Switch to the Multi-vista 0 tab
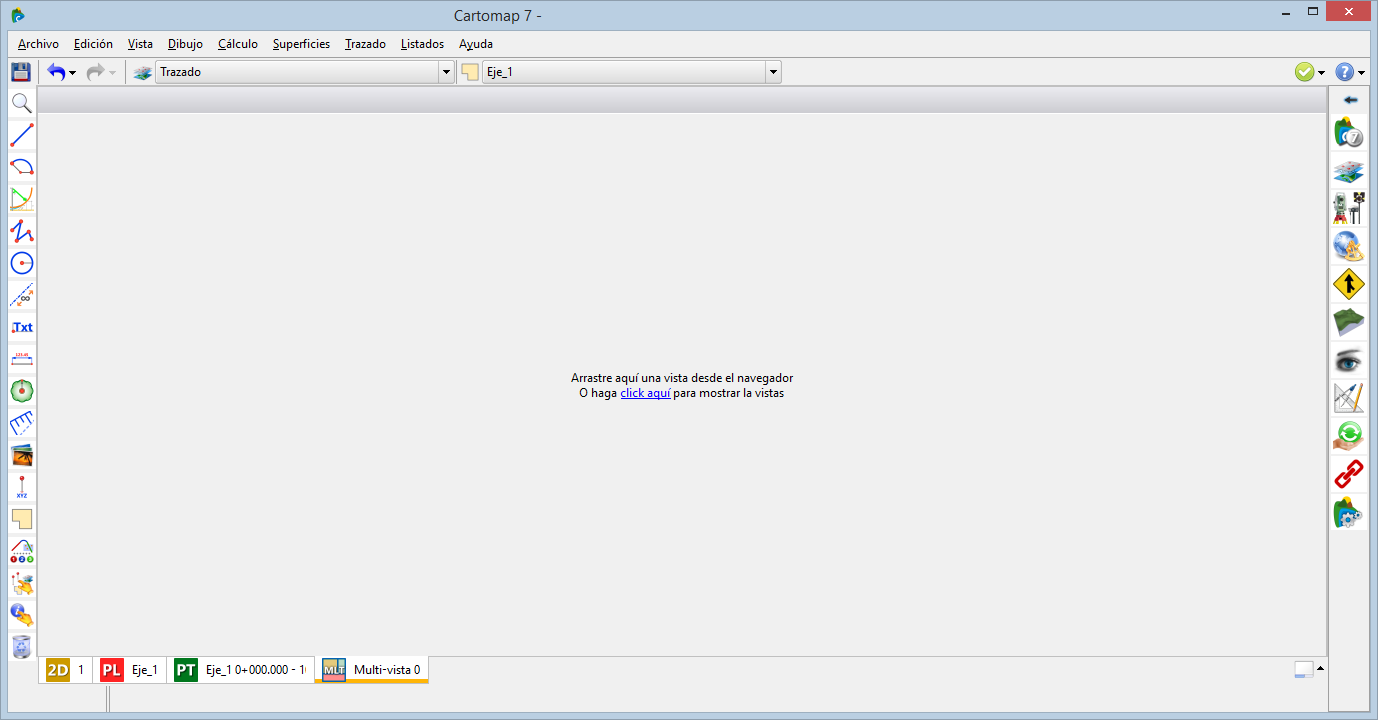 372,670
